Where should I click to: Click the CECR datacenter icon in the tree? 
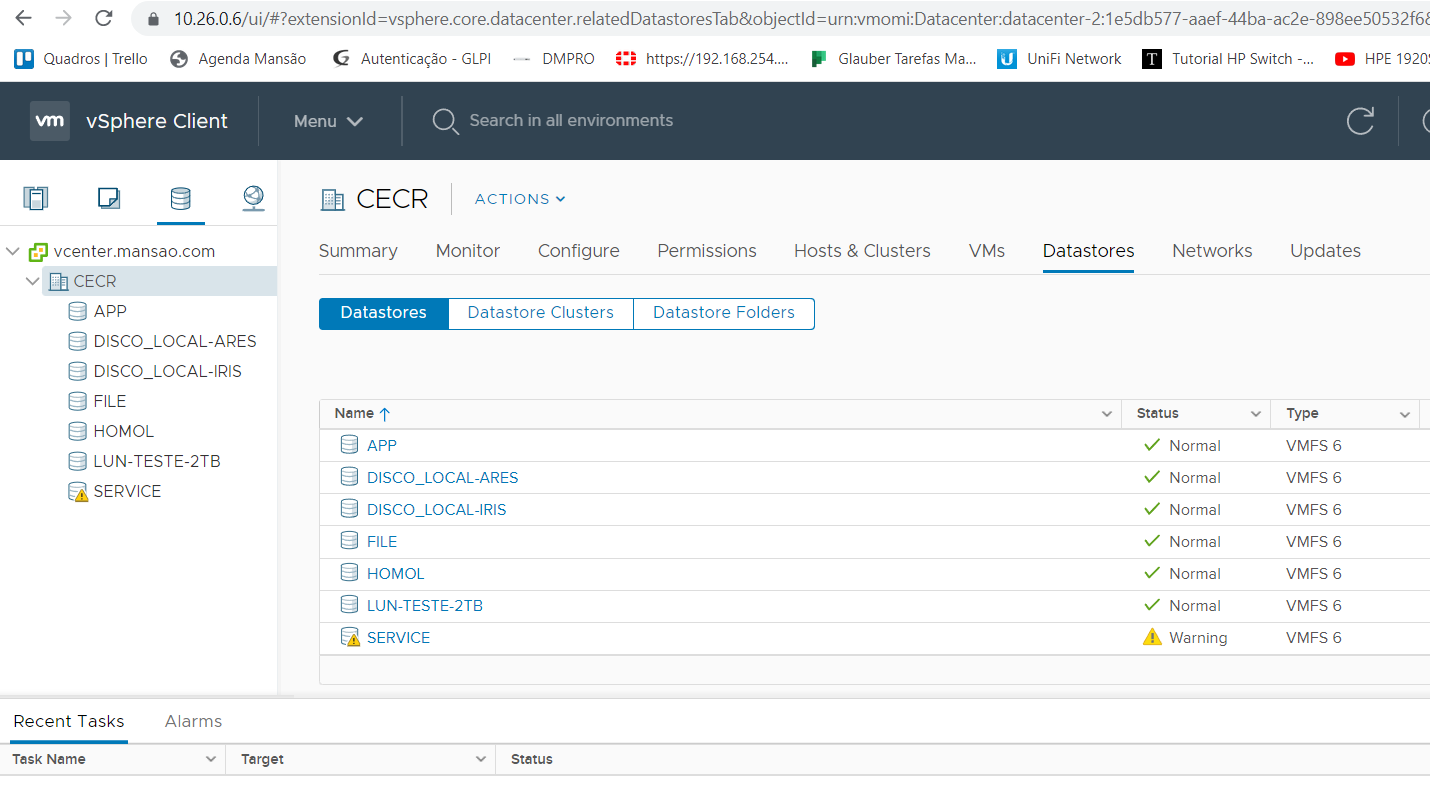59,282
